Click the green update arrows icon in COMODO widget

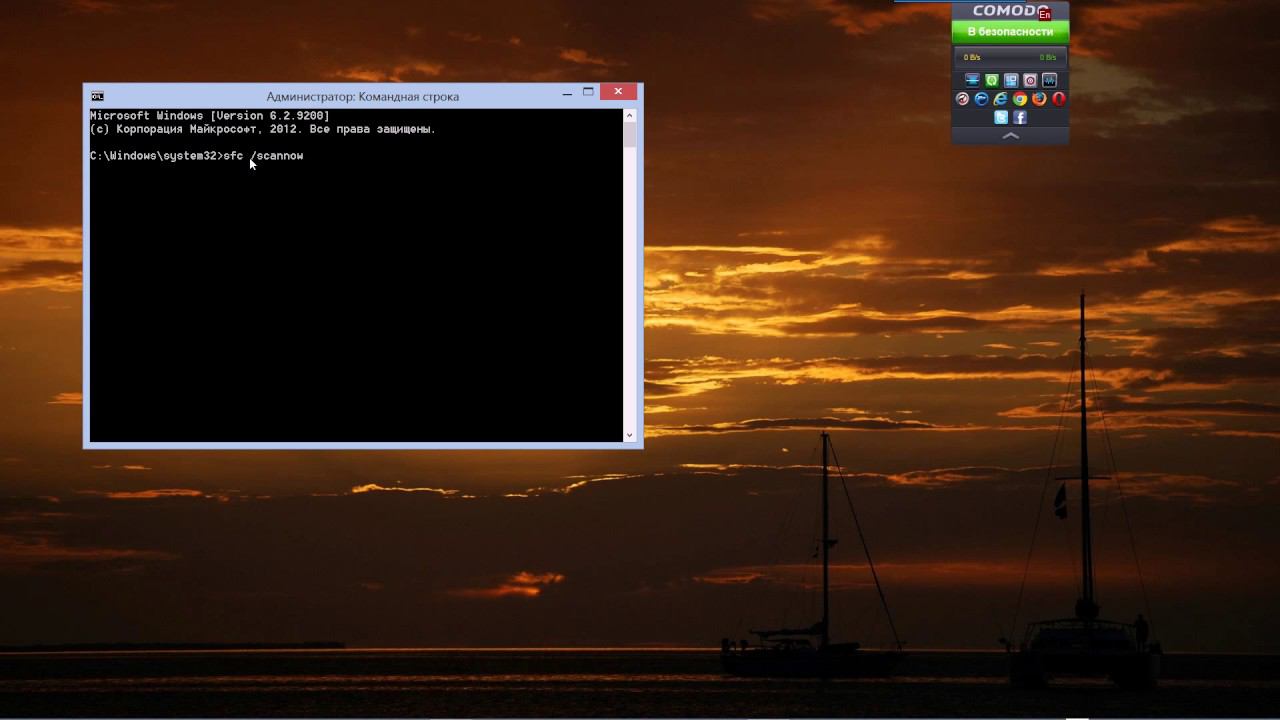click(x=991, y=80)
